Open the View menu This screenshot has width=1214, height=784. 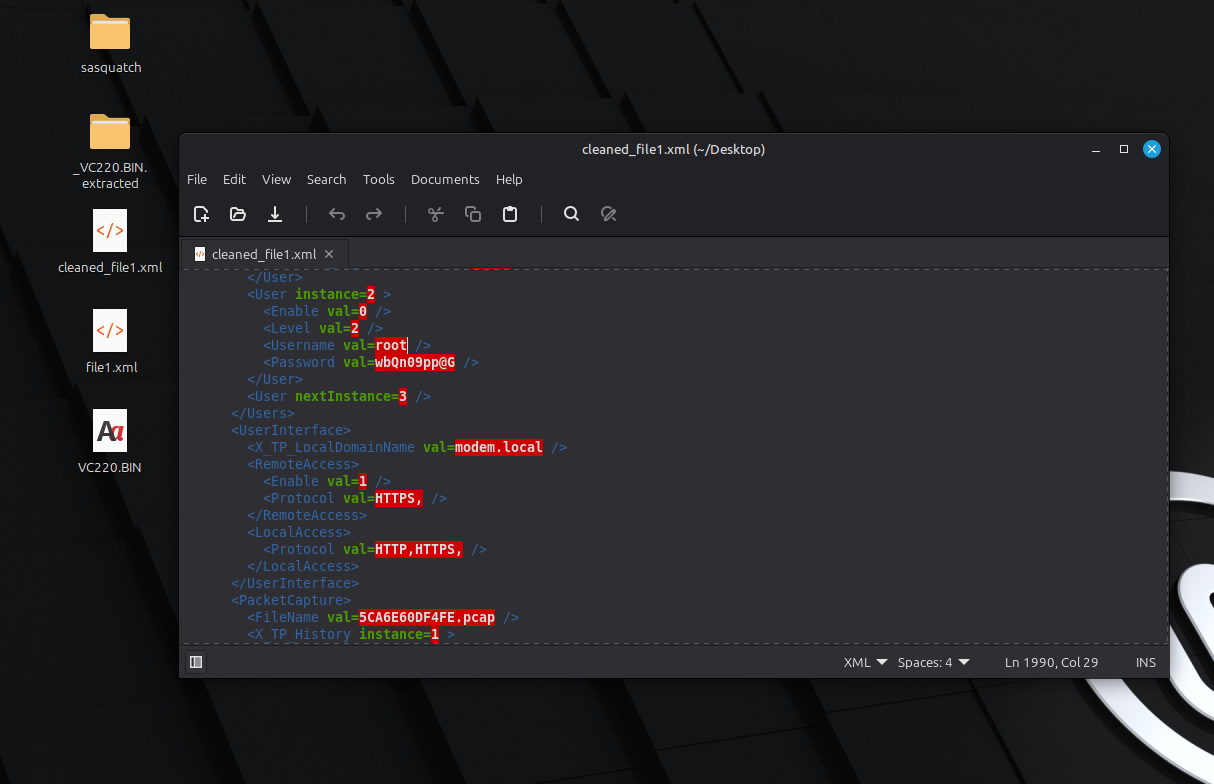point(276,179)
